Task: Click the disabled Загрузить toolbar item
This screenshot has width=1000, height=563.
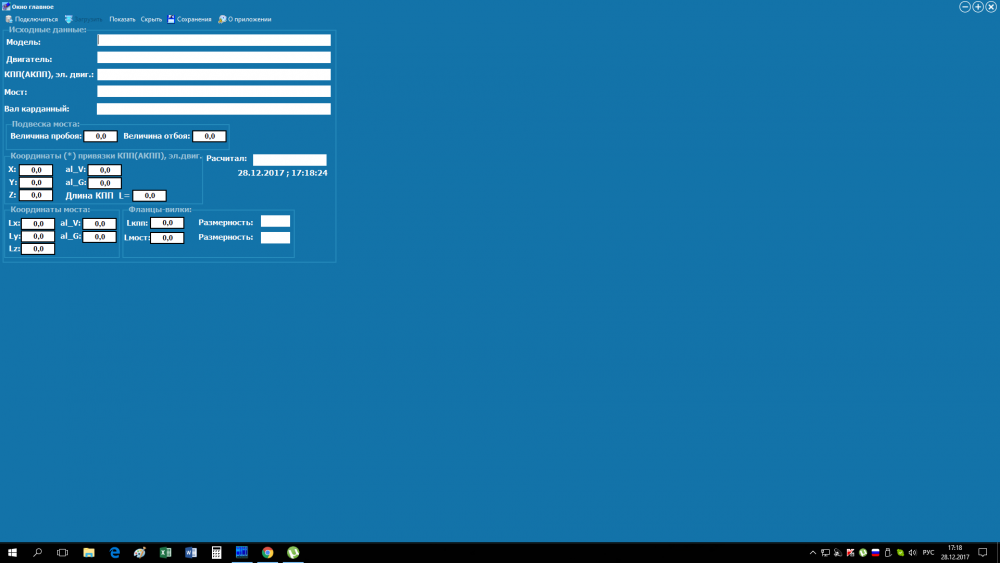Action: [x=84, y=19]
